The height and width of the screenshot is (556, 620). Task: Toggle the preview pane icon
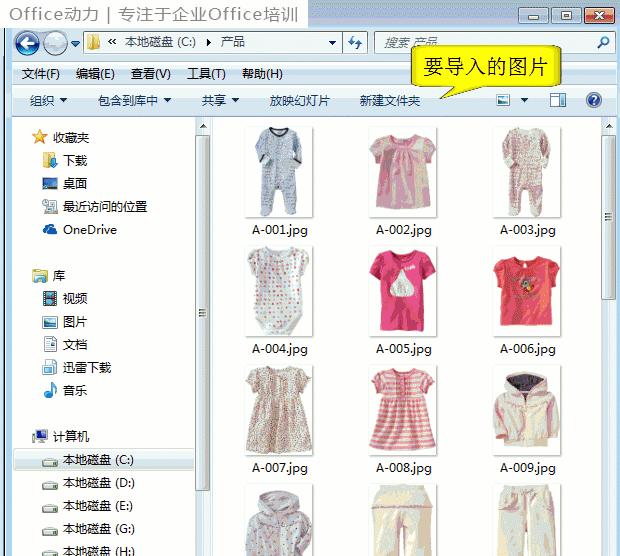(x=558, y=100)
